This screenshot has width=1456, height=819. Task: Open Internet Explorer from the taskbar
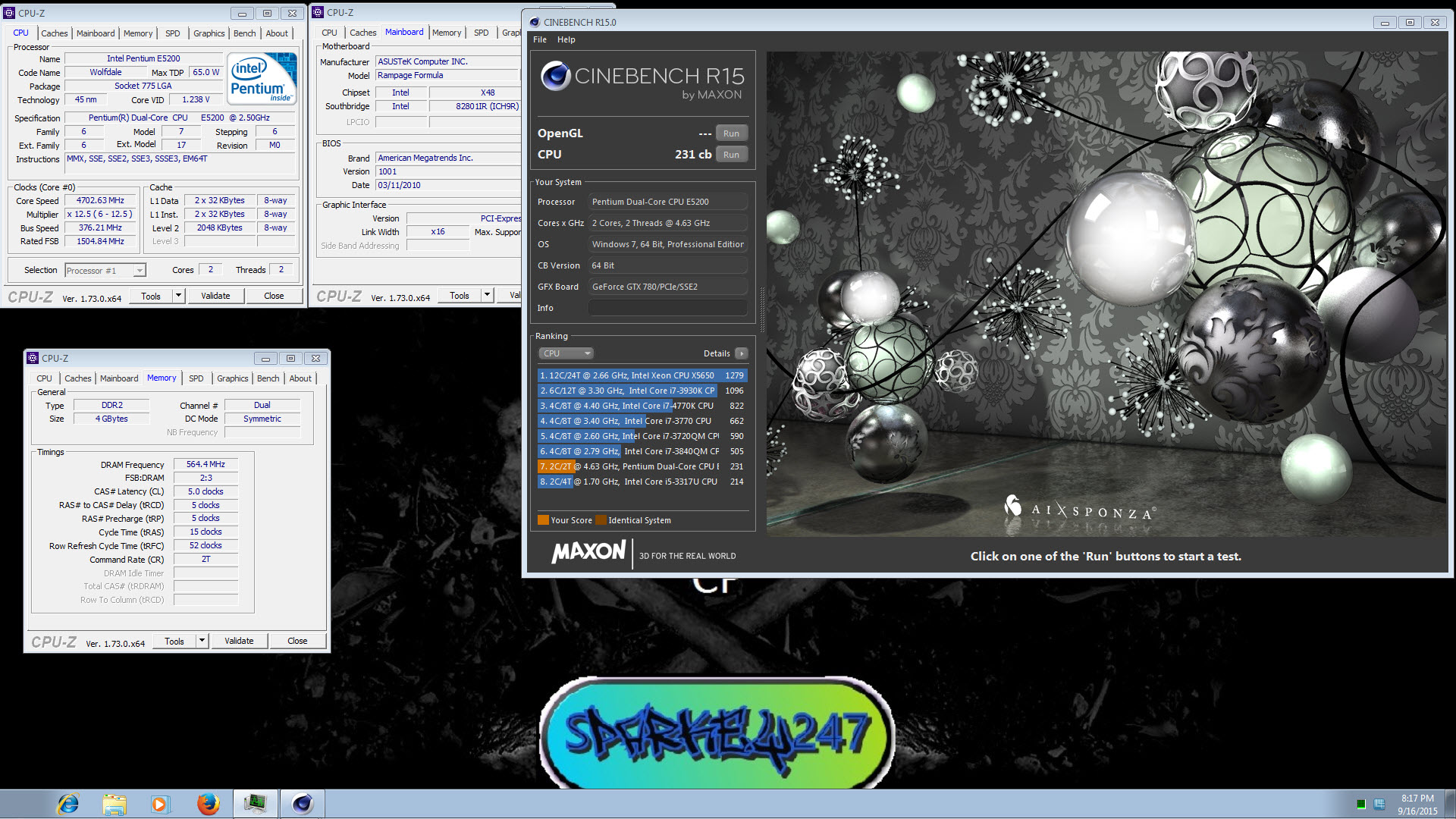tap(68, 804)
